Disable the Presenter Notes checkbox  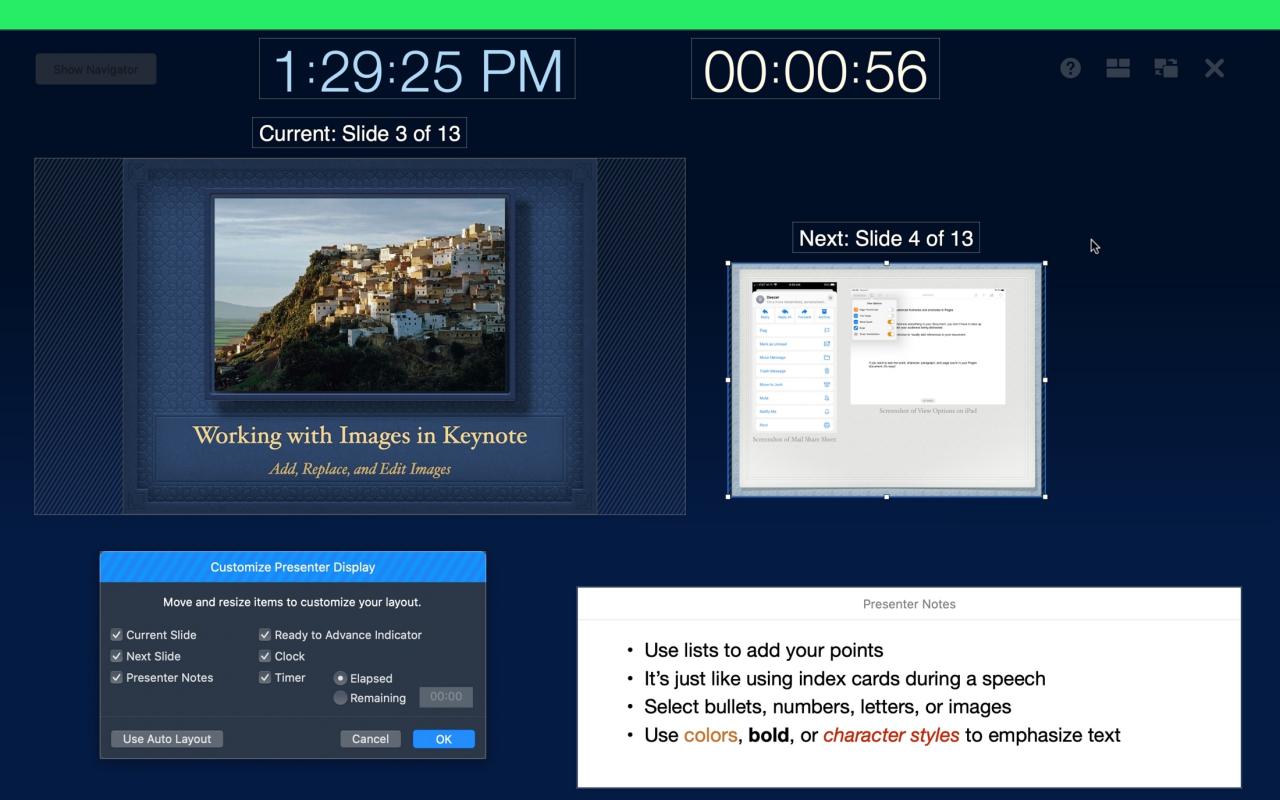[117, 678]
